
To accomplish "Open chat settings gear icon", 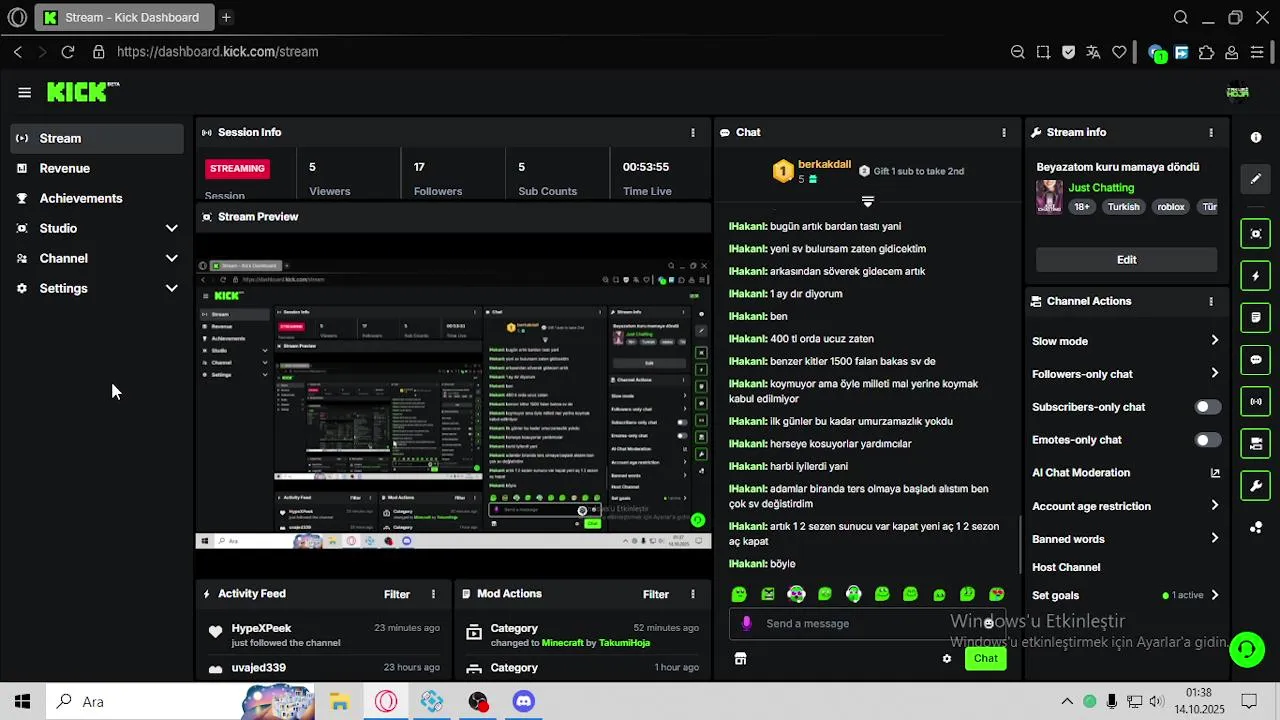I will click(947, 659).
